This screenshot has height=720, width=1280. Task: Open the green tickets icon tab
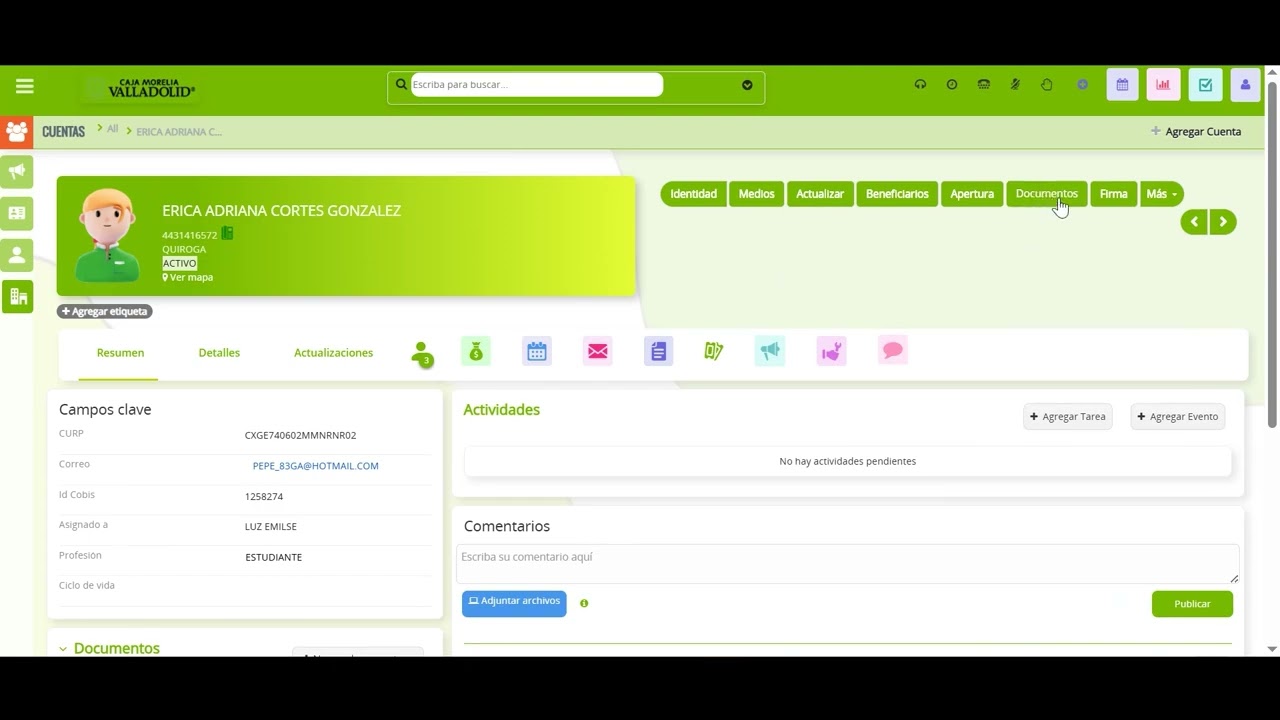tap(714, 351)
